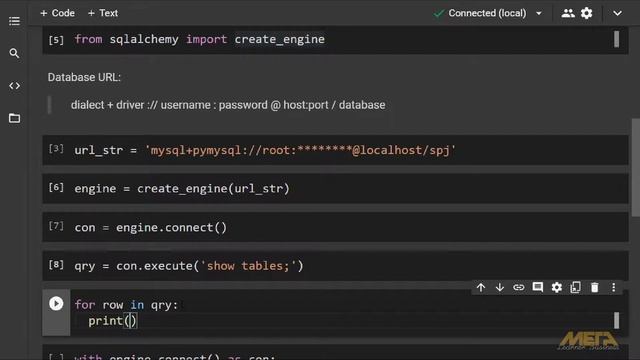The width and height of the screenshot is (640, 360).
Task: Click the notebook vertical scrollbar
Action: click(x=636, y=167)
